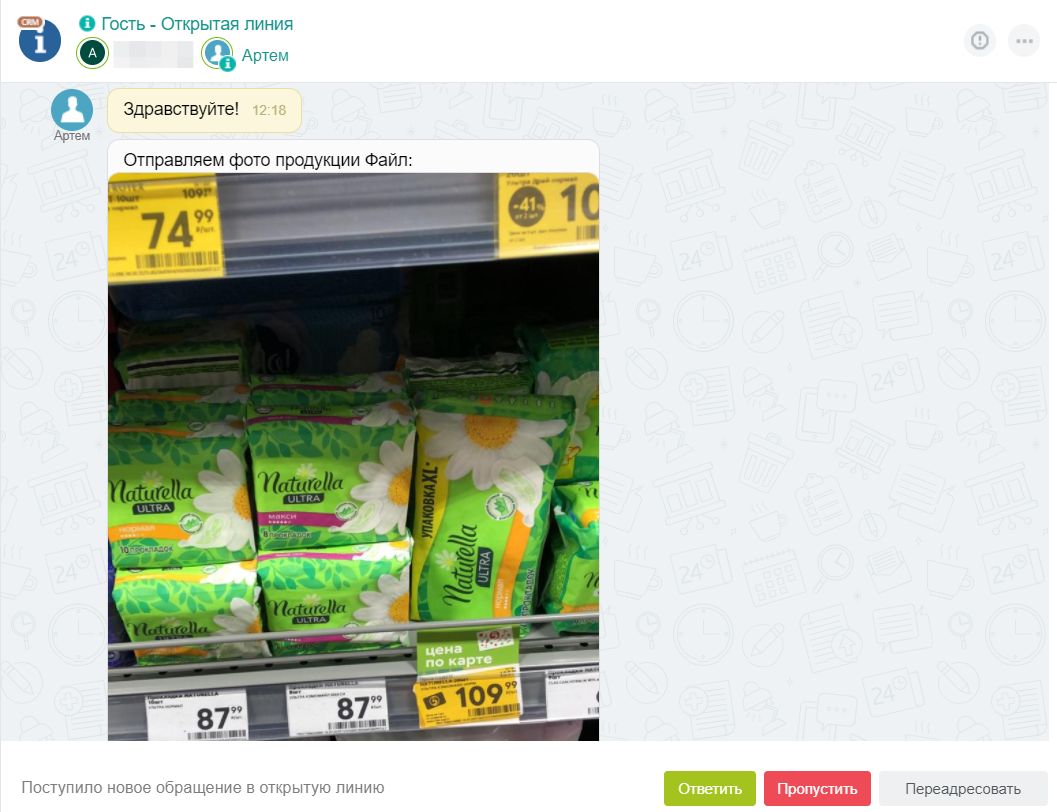The width and height of the screenshot is (1057, 812).
Task: Click Артем's avatar beside the chat message
Action: [x=72, y=109]
